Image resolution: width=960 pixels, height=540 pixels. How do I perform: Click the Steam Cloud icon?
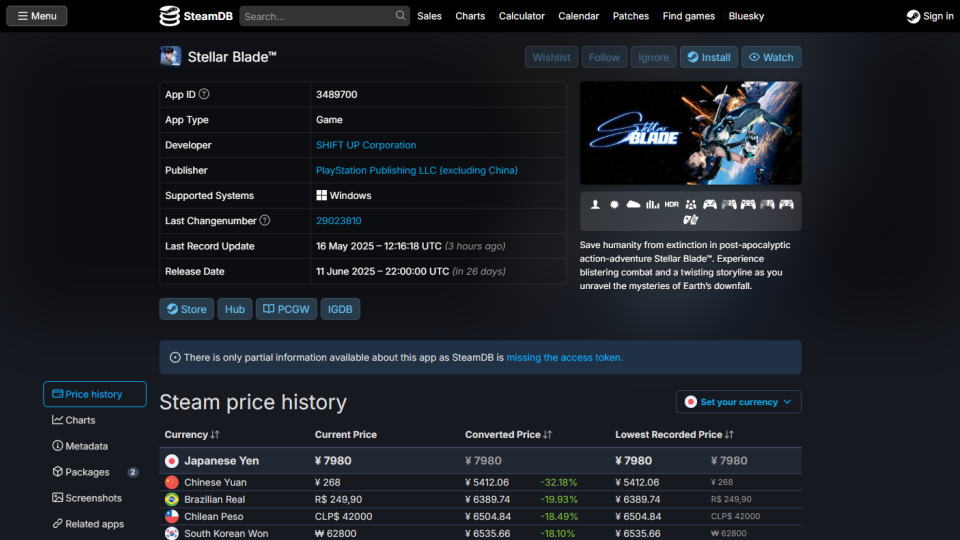click(x=633, y=204)
